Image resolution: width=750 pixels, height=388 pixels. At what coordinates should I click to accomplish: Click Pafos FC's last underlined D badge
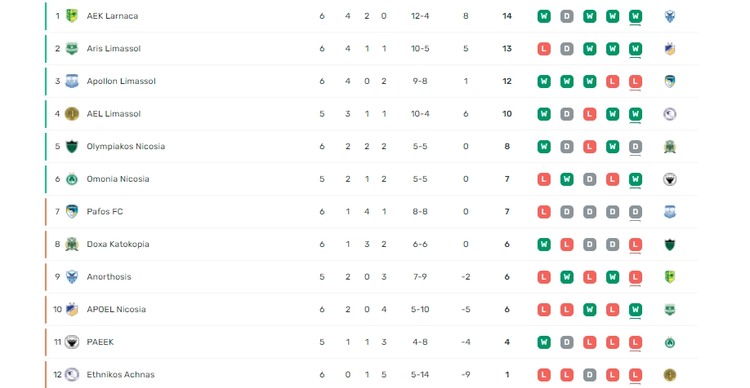coord(635,212)
